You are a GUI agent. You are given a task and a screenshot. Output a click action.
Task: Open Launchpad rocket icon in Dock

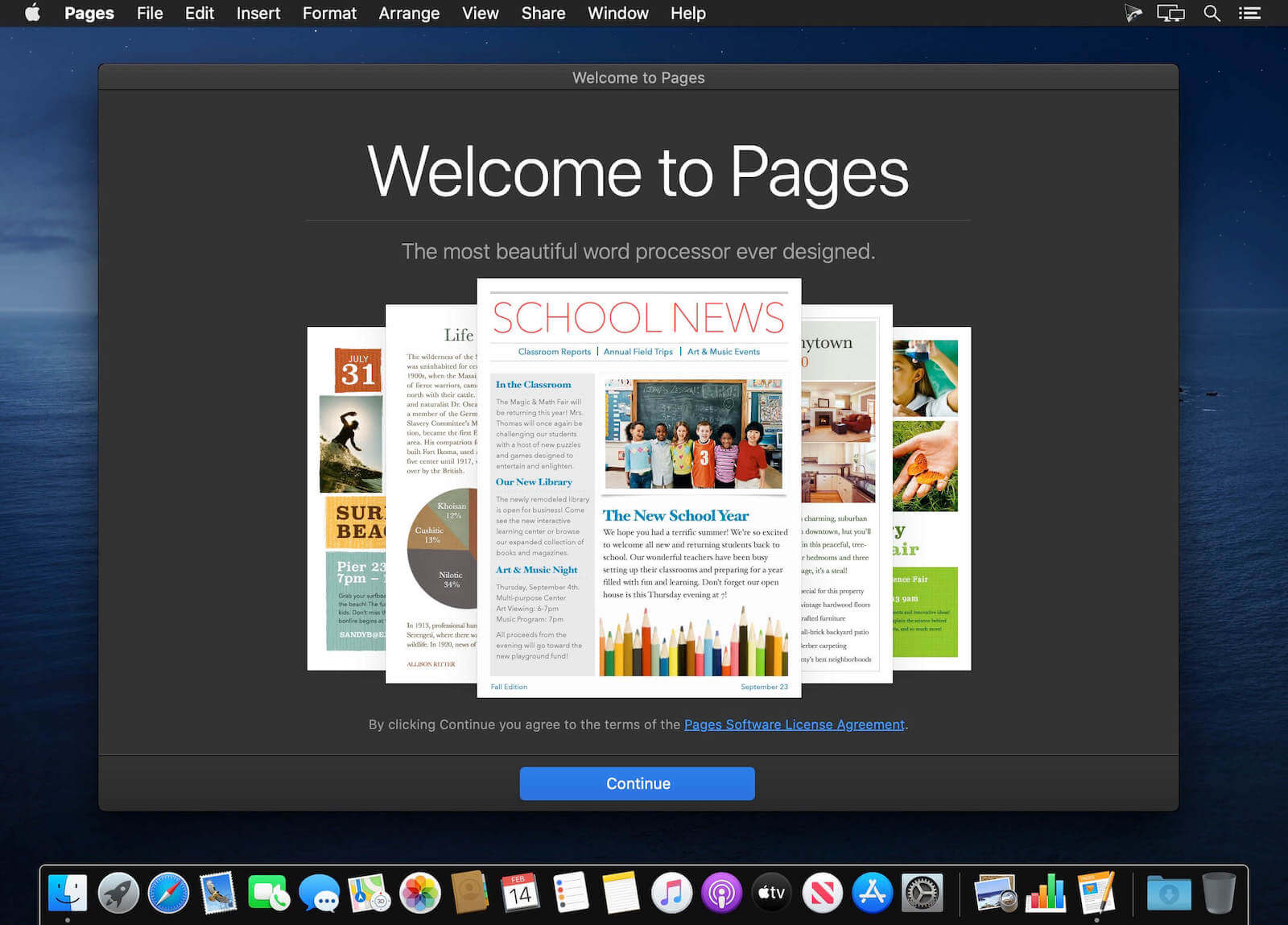[118, 893]
